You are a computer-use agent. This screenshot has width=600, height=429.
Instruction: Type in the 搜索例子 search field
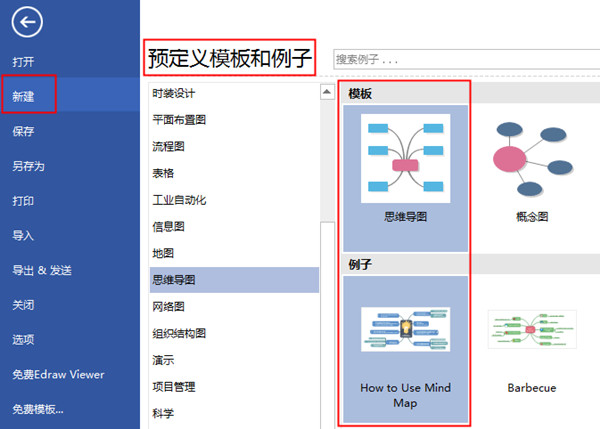(460, 59)
